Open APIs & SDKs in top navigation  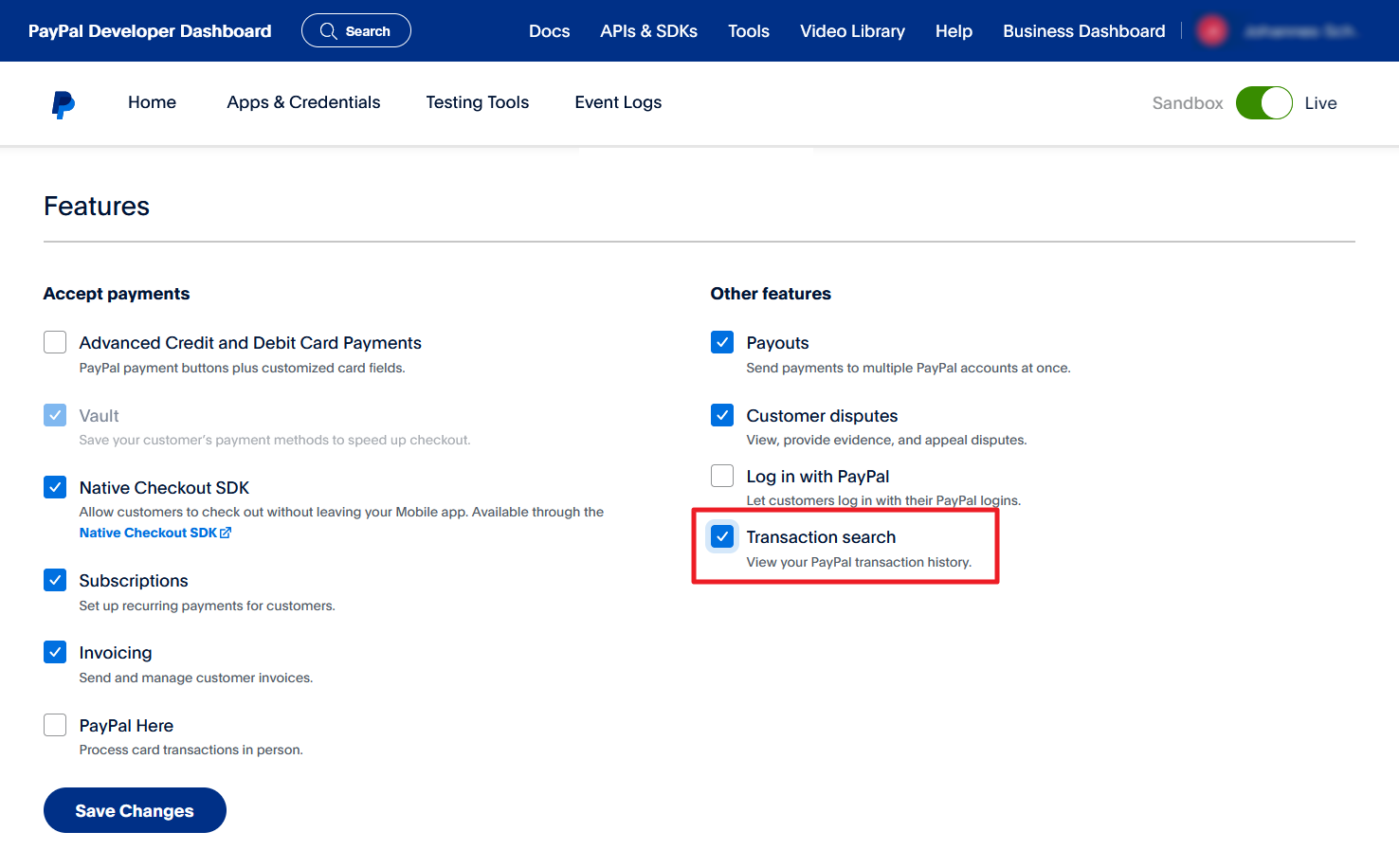click(x=648, y=31)
